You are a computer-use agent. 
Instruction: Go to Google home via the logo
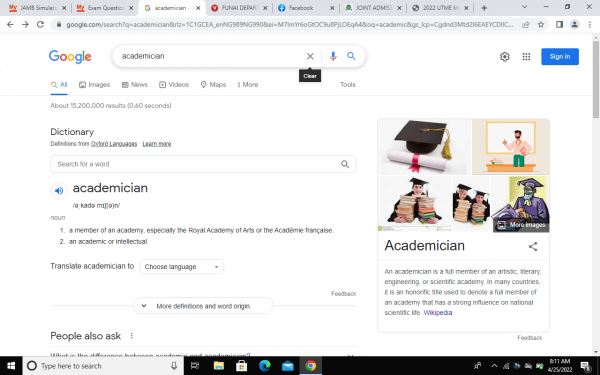tap(70, 57)
